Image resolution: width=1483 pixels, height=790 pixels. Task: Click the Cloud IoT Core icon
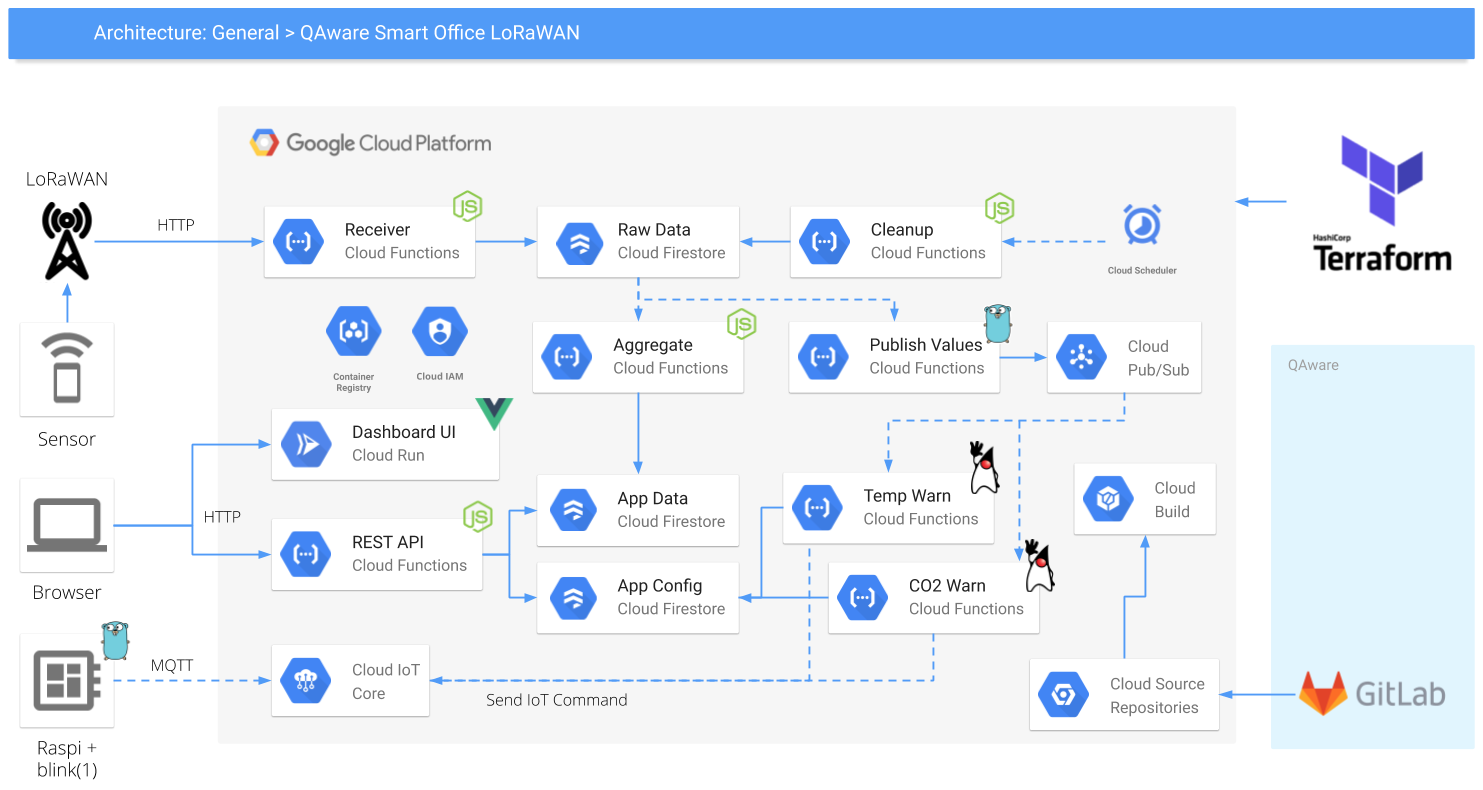[305, 680]
